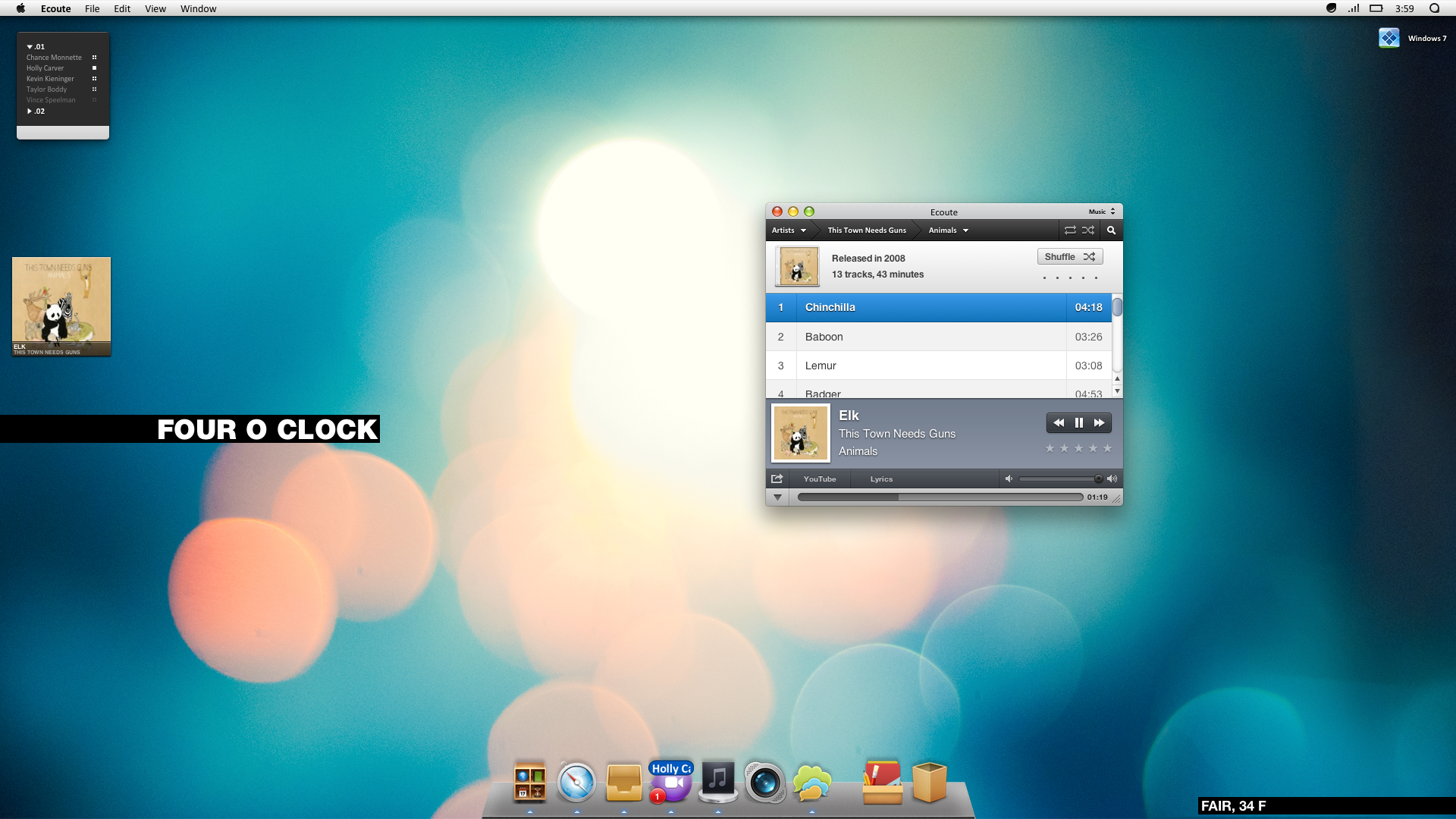Click the resize grip of the Ecoute window

coord(1116,498)
